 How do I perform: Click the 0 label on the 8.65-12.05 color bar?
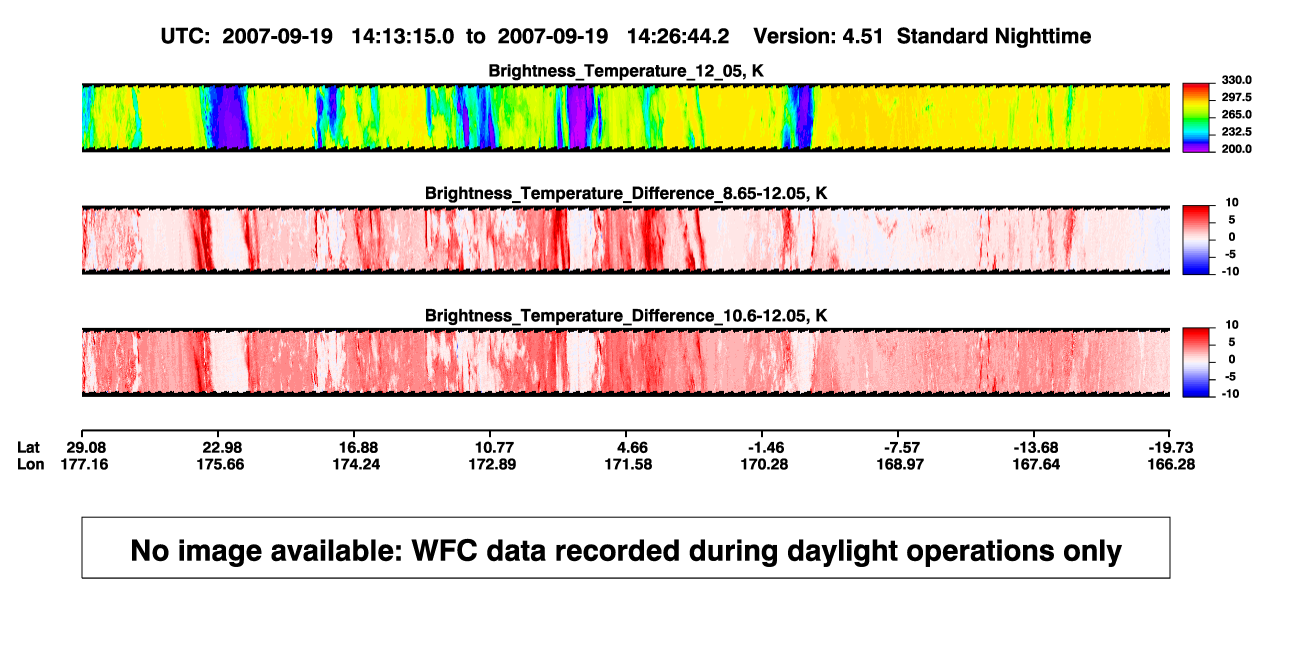click(x=1231, y=236)
